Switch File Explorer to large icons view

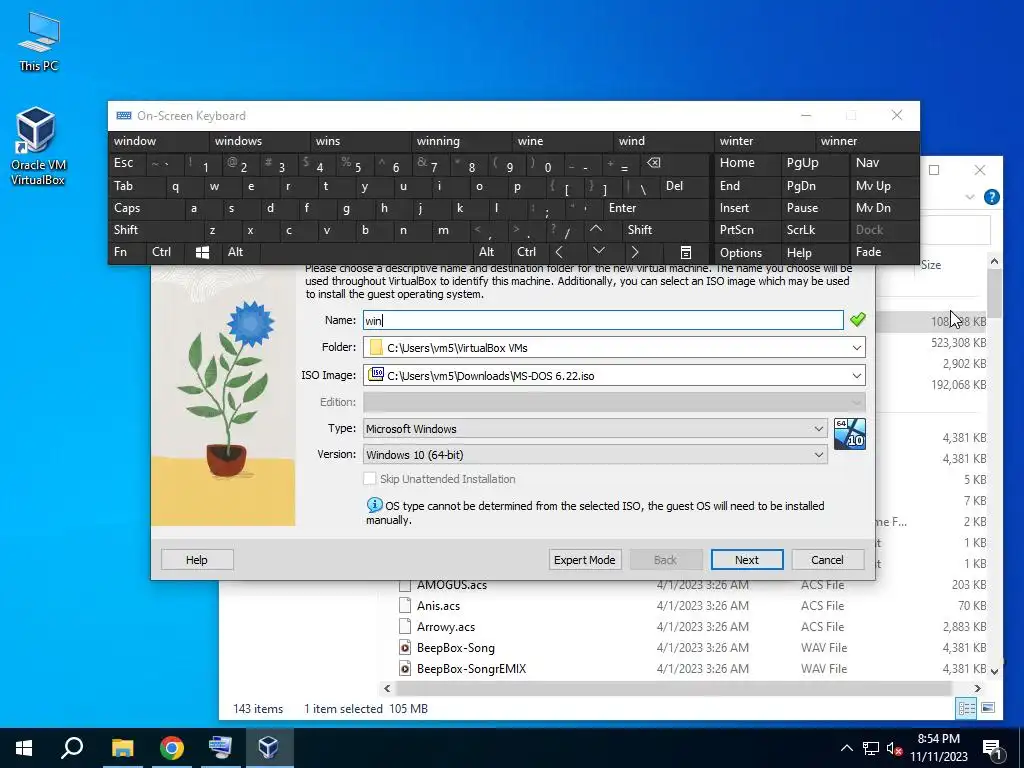988,708
